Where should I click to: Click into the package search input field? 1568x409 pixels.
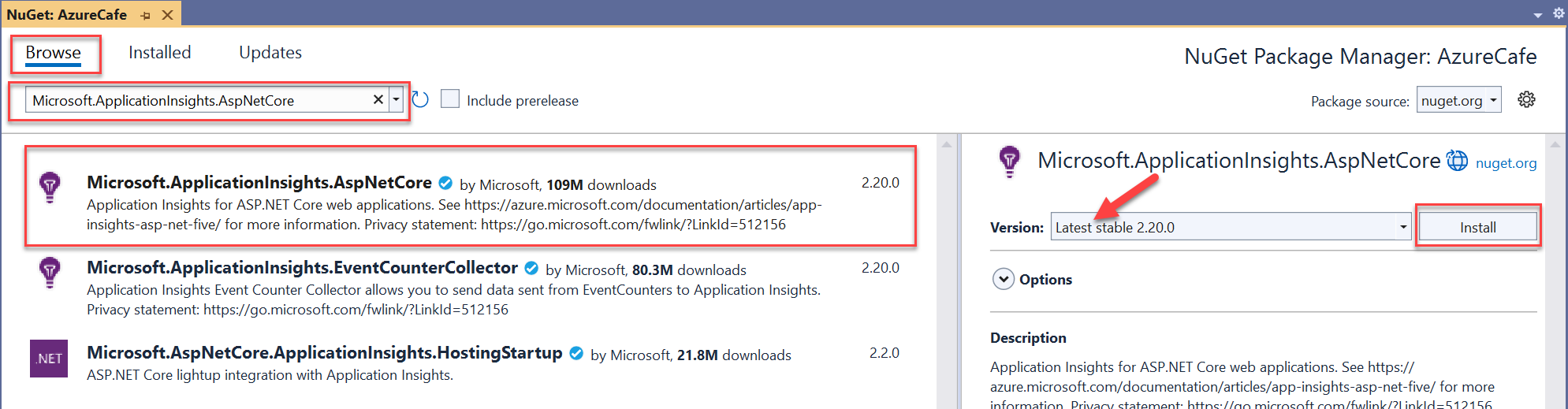[x=197, y=100]
